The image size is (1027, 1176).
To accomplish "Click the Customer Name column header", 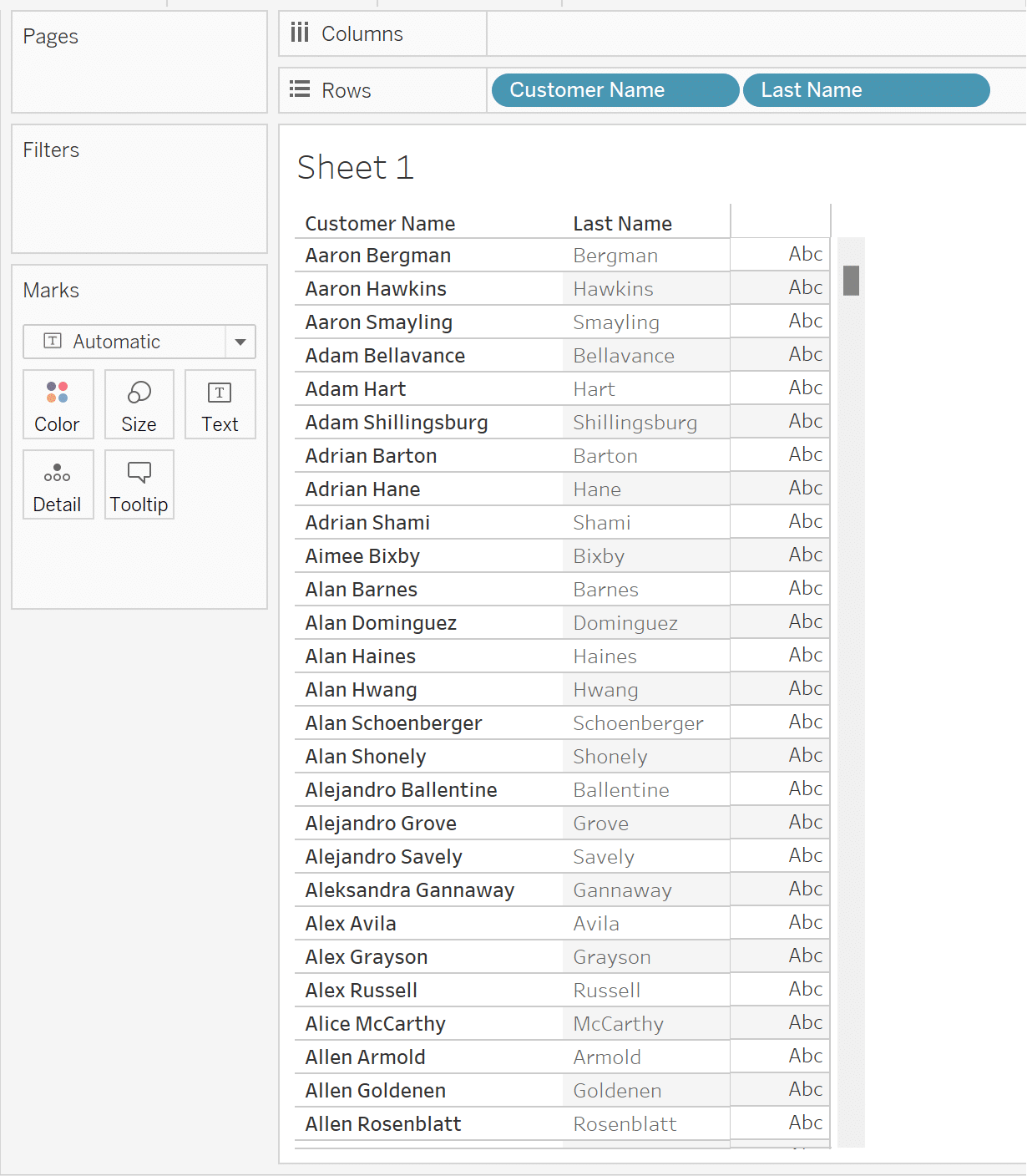I will 380,224.
